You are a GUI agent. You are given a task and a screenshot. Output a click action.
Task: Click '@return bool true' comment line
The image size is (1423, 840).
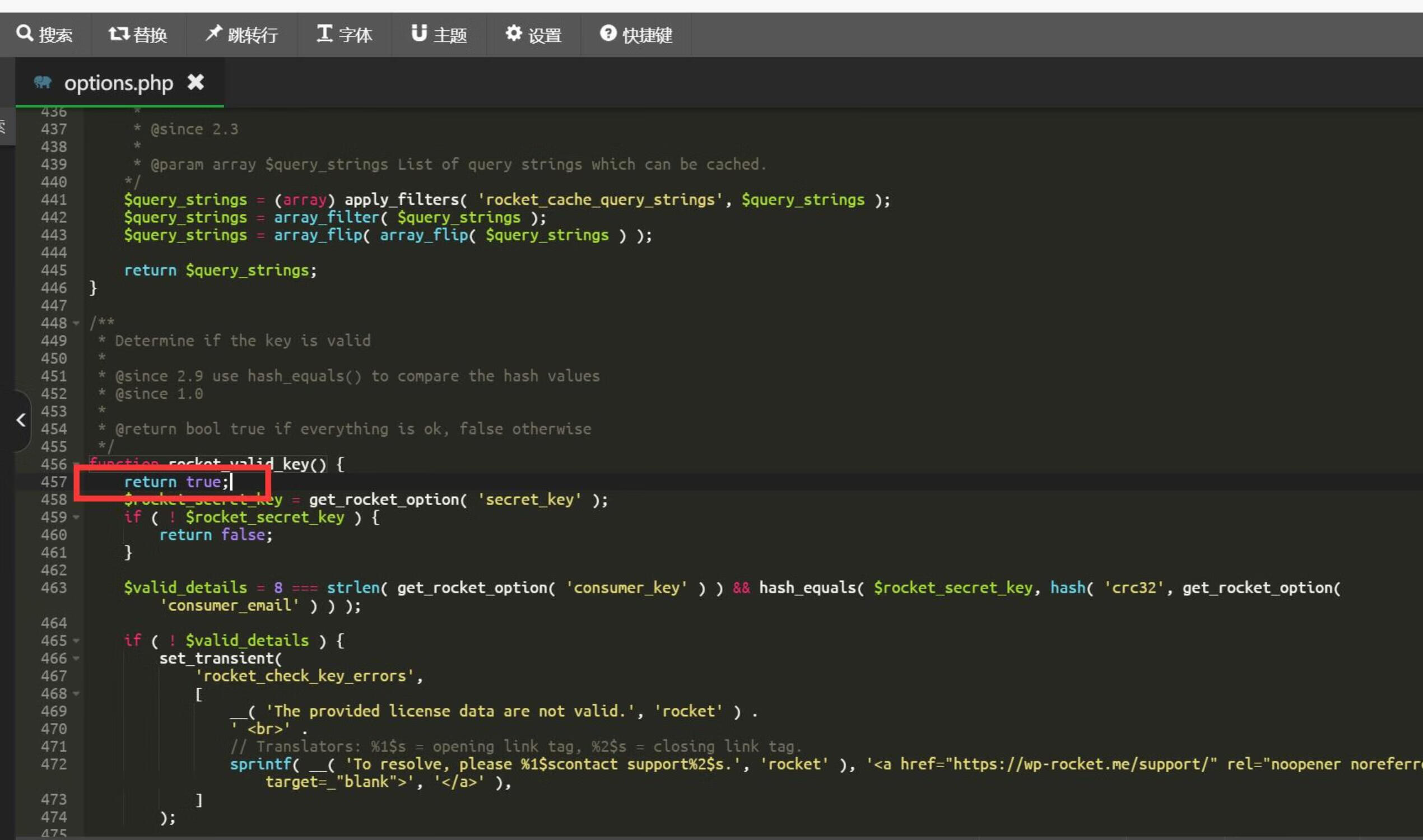(x=353, y=429)
